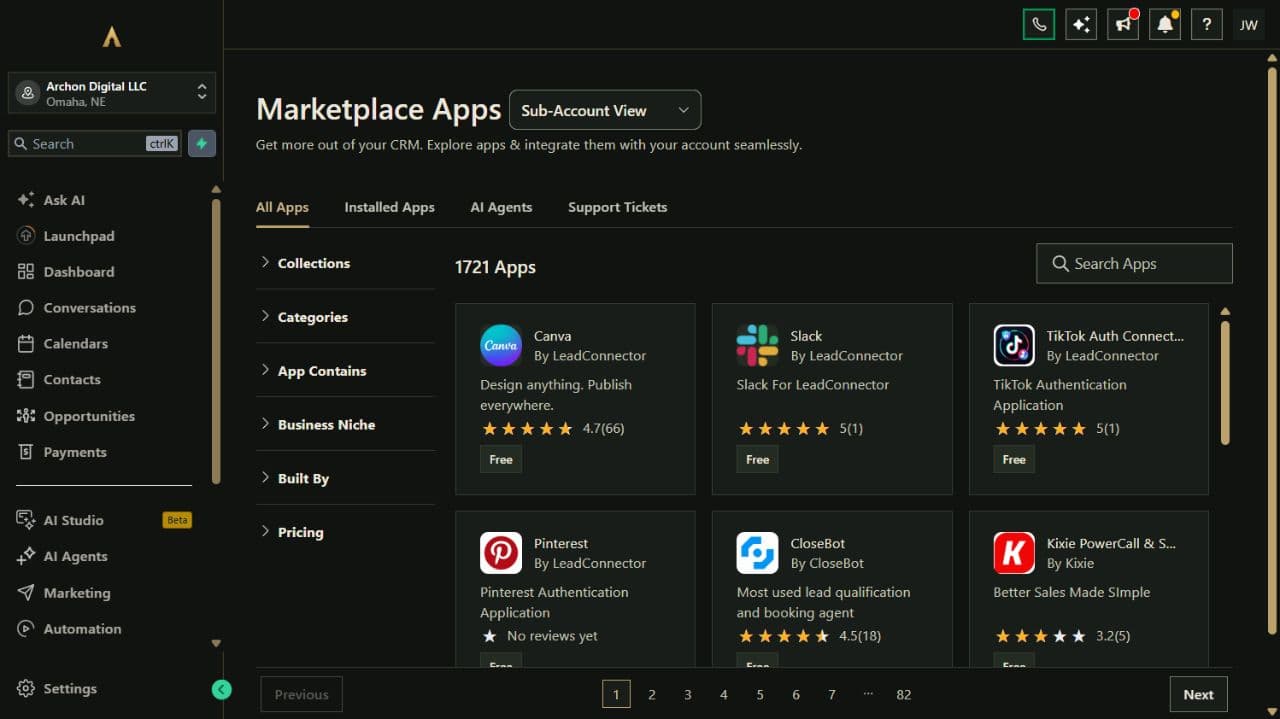Go to page 3
The image size is (1280, 719).
[688, 694]
